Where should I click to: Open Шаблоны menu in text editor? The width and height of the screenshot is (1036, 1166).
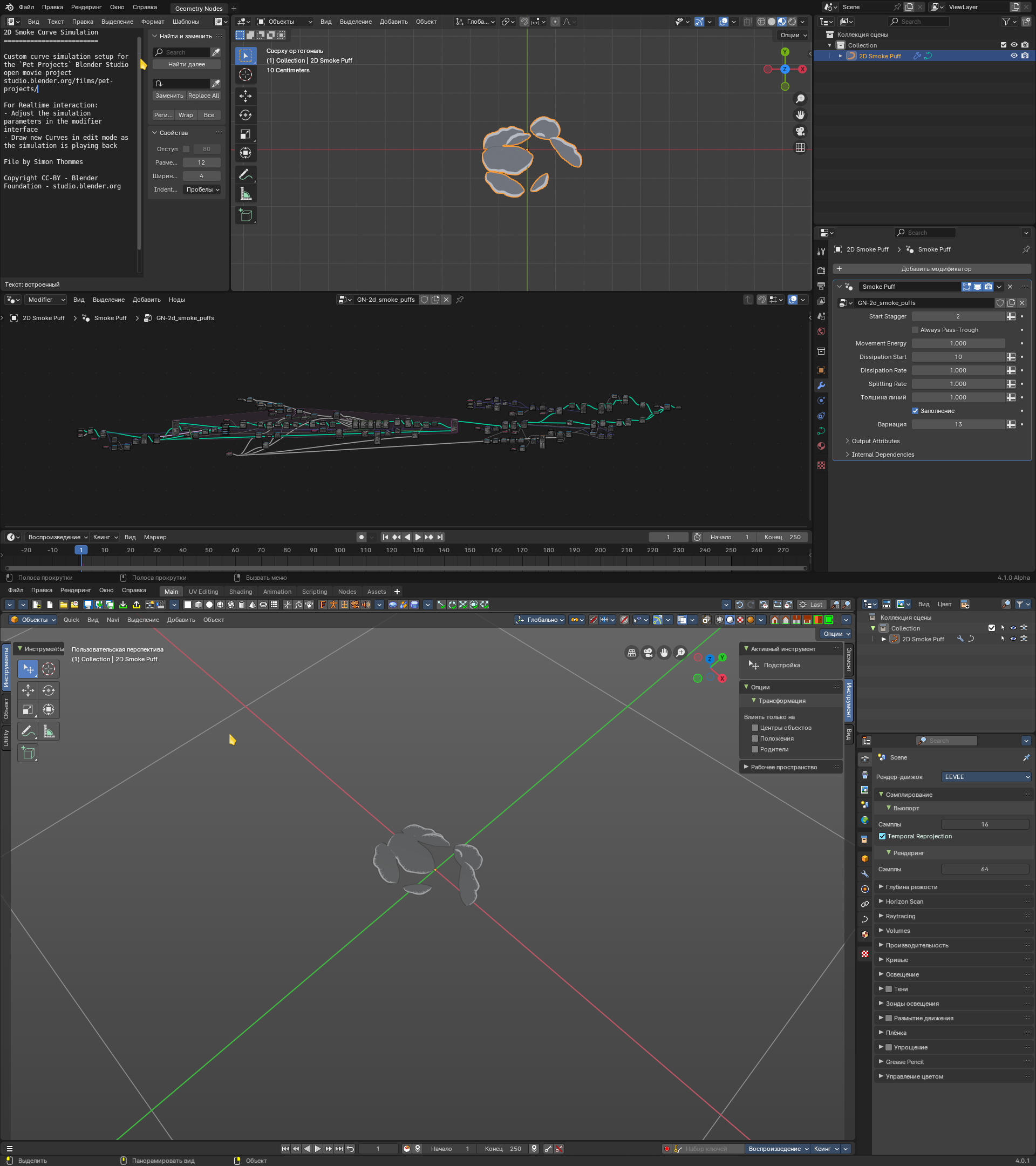point(186,22)
